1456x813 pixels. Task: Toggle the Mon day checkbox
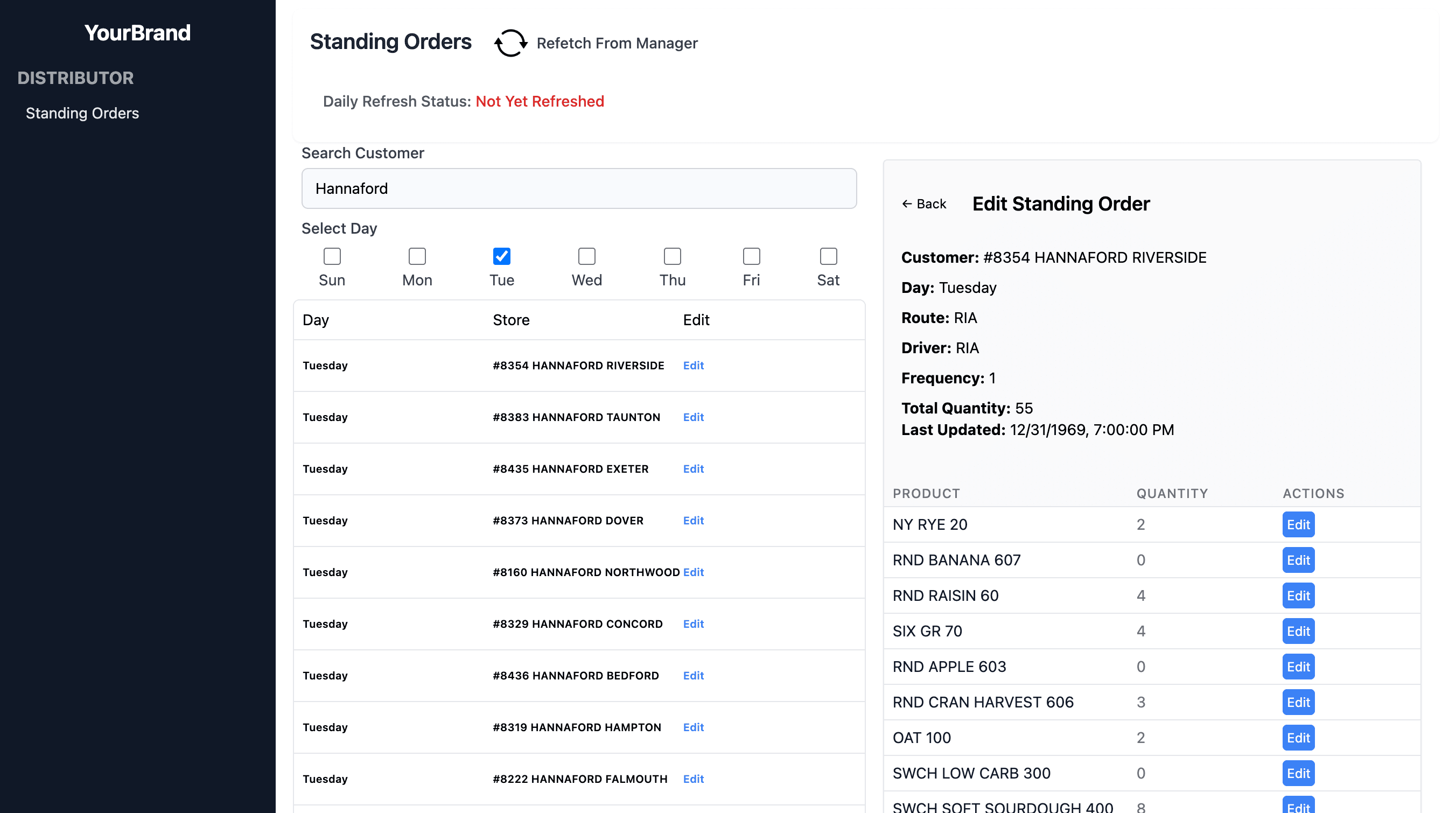[x=417, y=256]
